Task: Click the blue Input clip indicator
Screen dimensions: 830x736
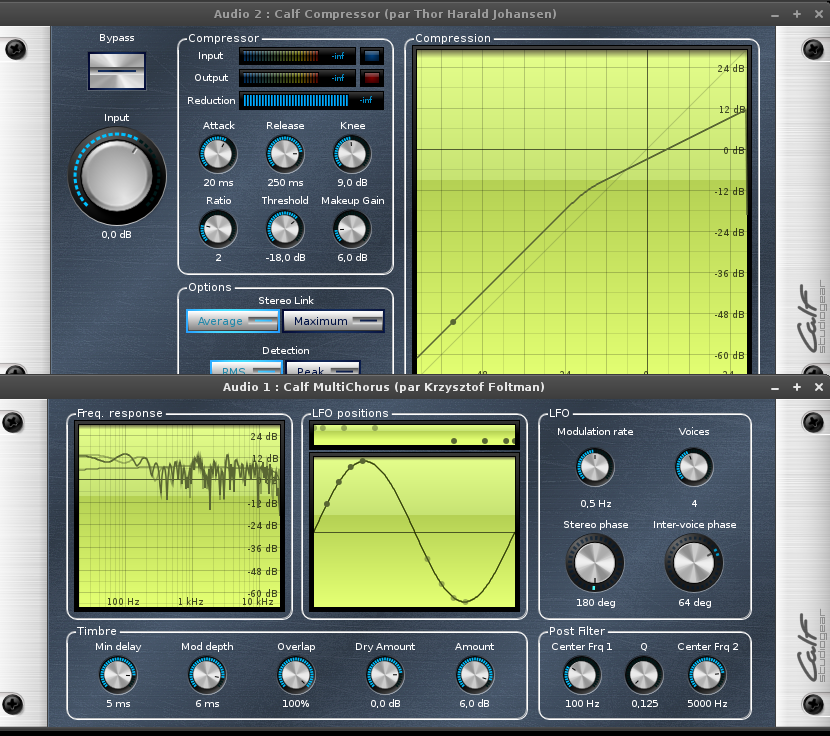Action: coord(372,56)
